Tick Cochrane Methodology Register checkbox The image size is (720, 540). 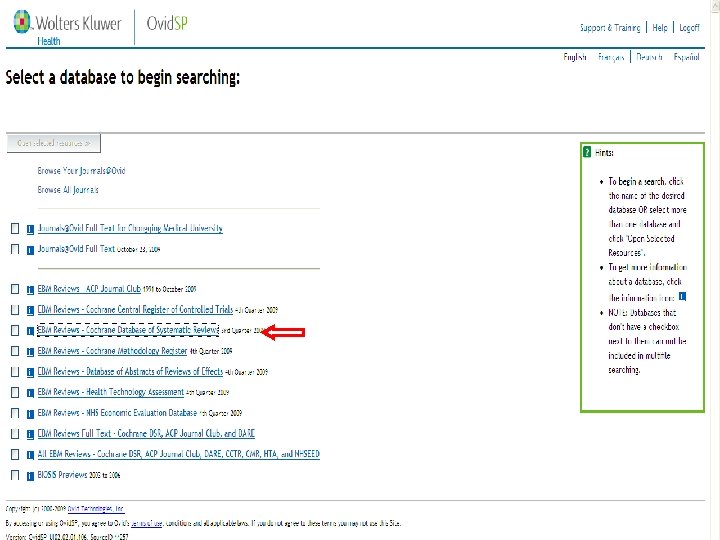tap(15, 351)
